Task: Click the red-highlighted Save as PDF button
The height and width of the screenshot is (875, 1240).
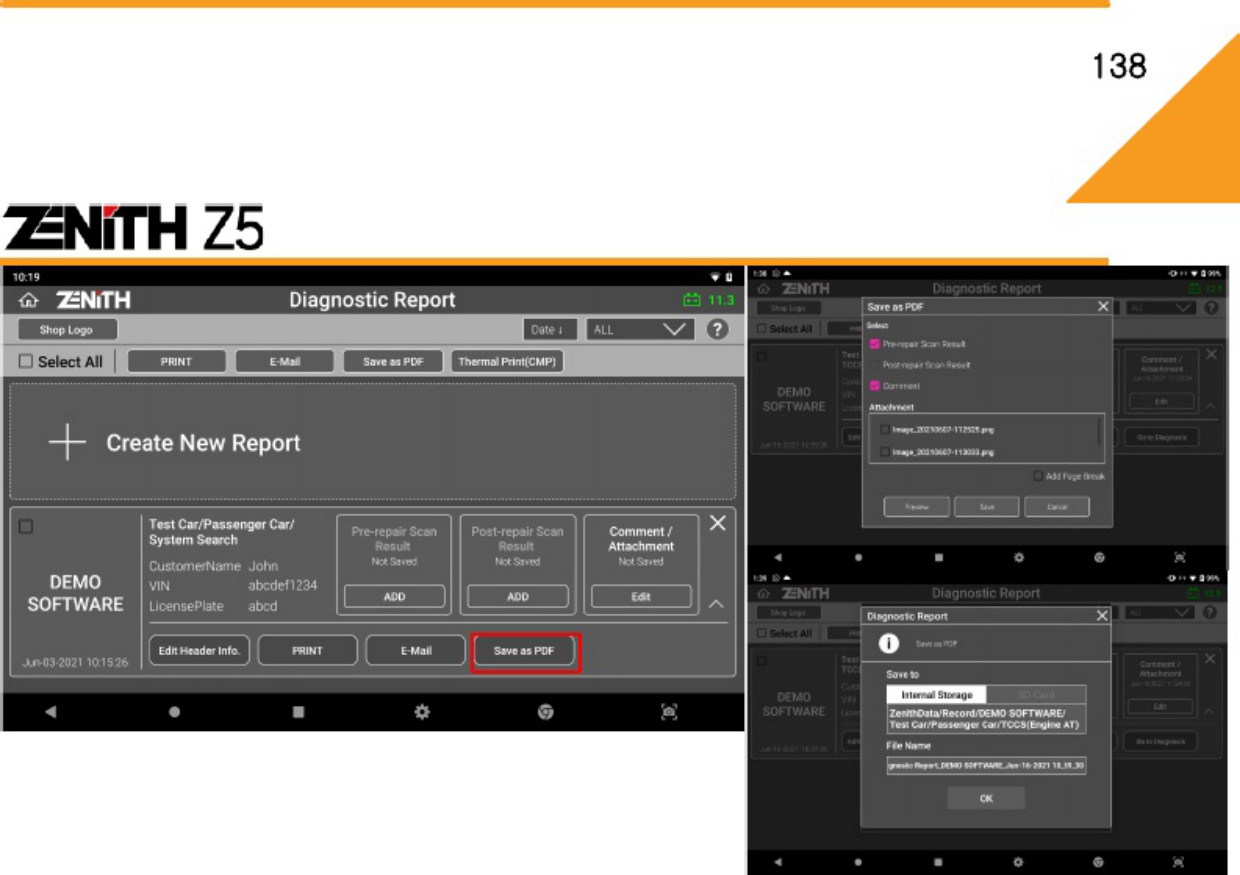Action: pyautogui.click(x=525, y=651)
